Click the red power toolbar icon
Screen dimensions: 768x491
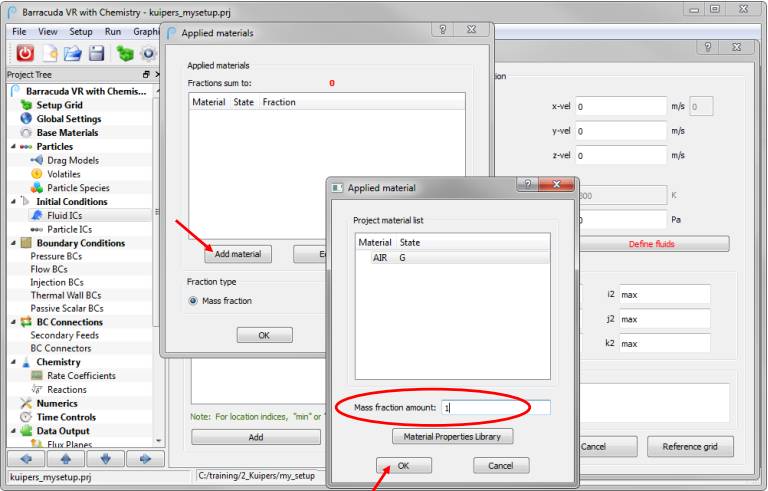25,53
